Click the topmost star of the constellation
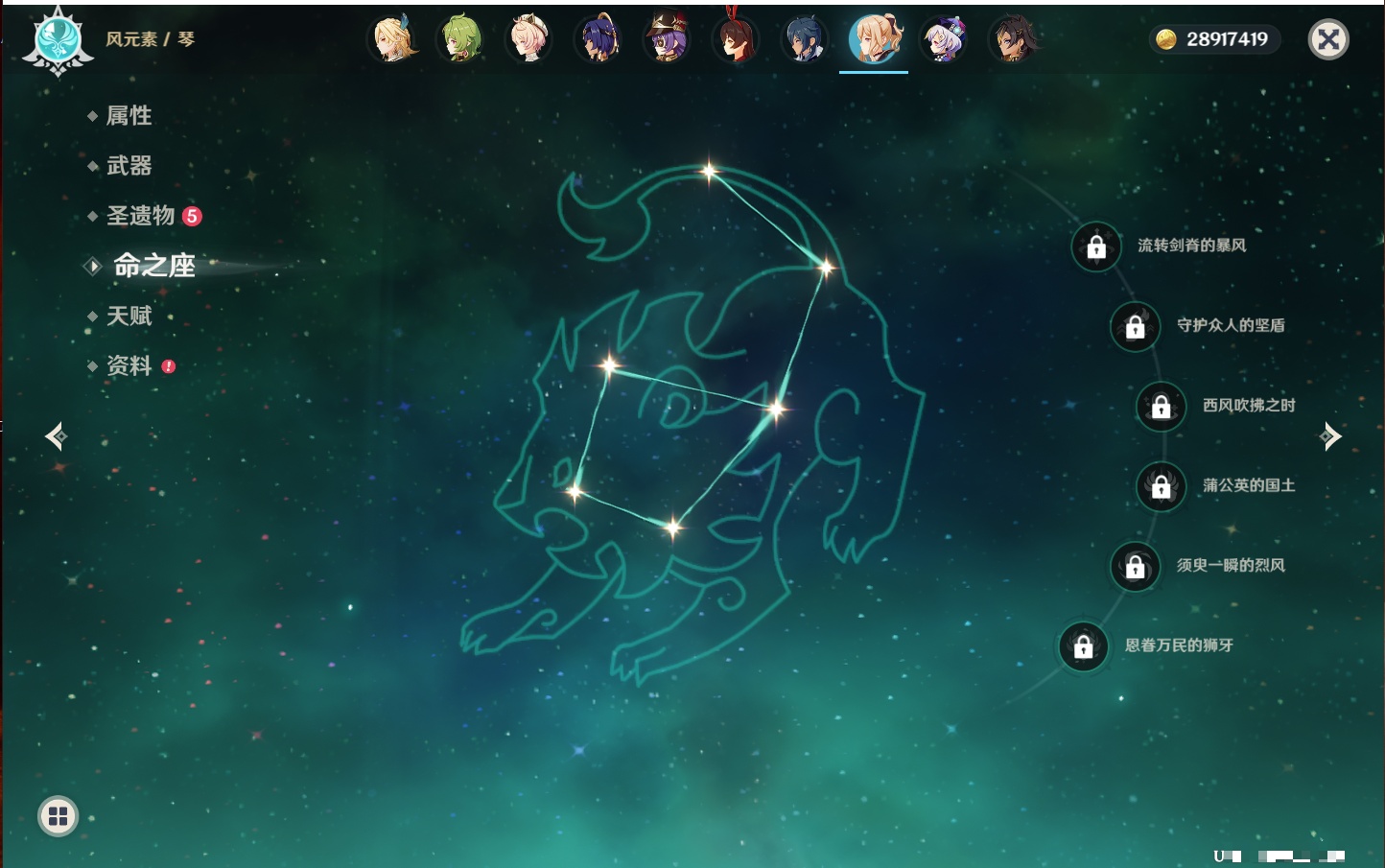This screenshot has width=1385, height=868. click(709, 173)
